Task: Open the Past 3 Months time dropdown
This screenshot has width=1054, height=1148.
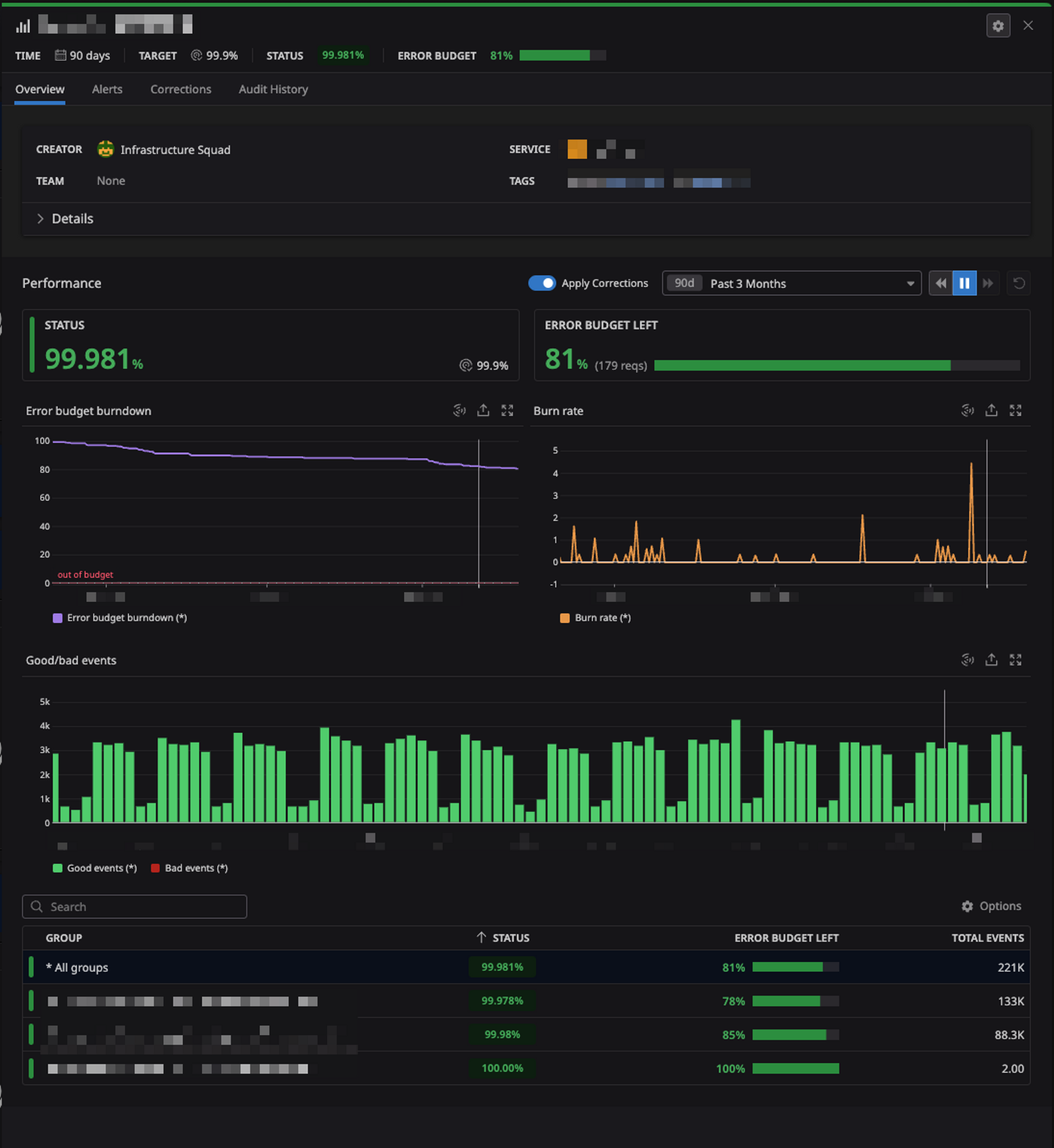Action: (791, 283)
